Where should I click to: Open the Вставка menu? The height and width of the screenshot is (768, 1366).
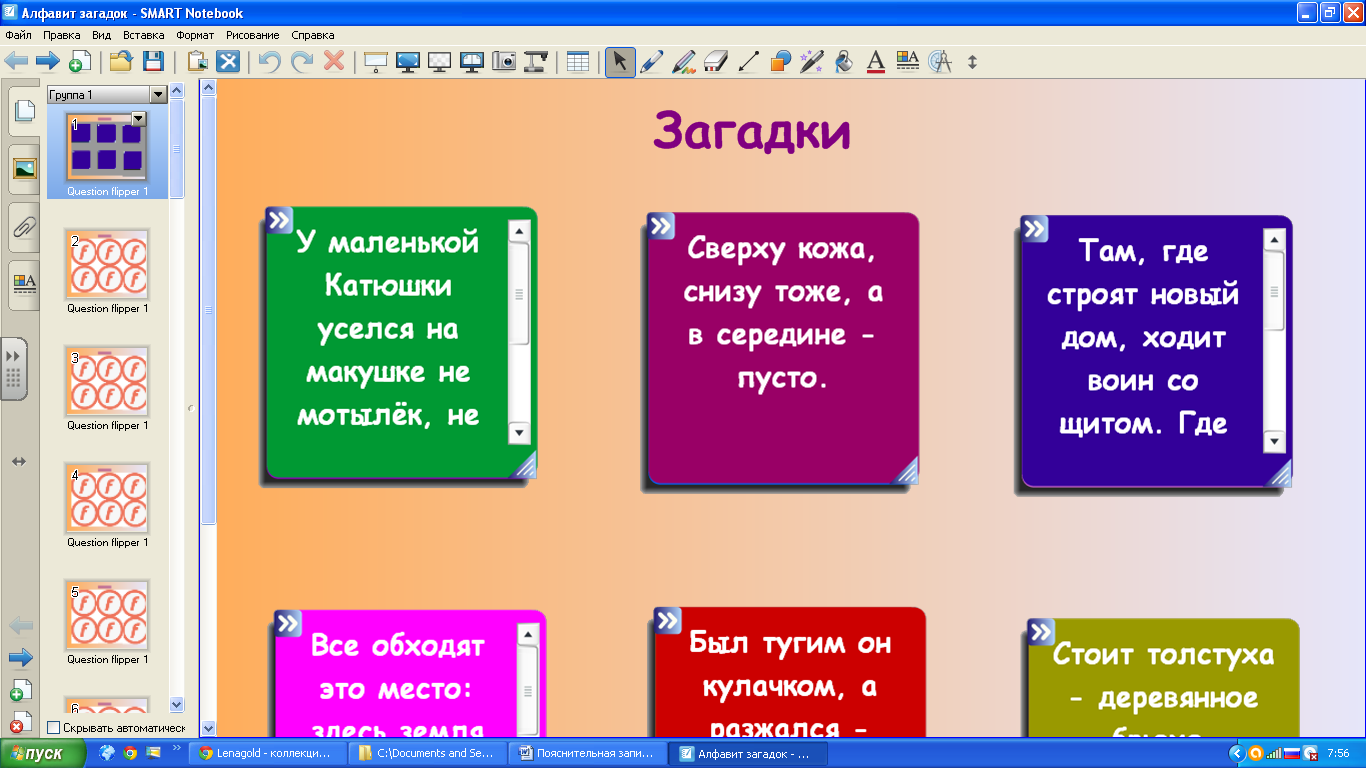click(x=144, y=34)
